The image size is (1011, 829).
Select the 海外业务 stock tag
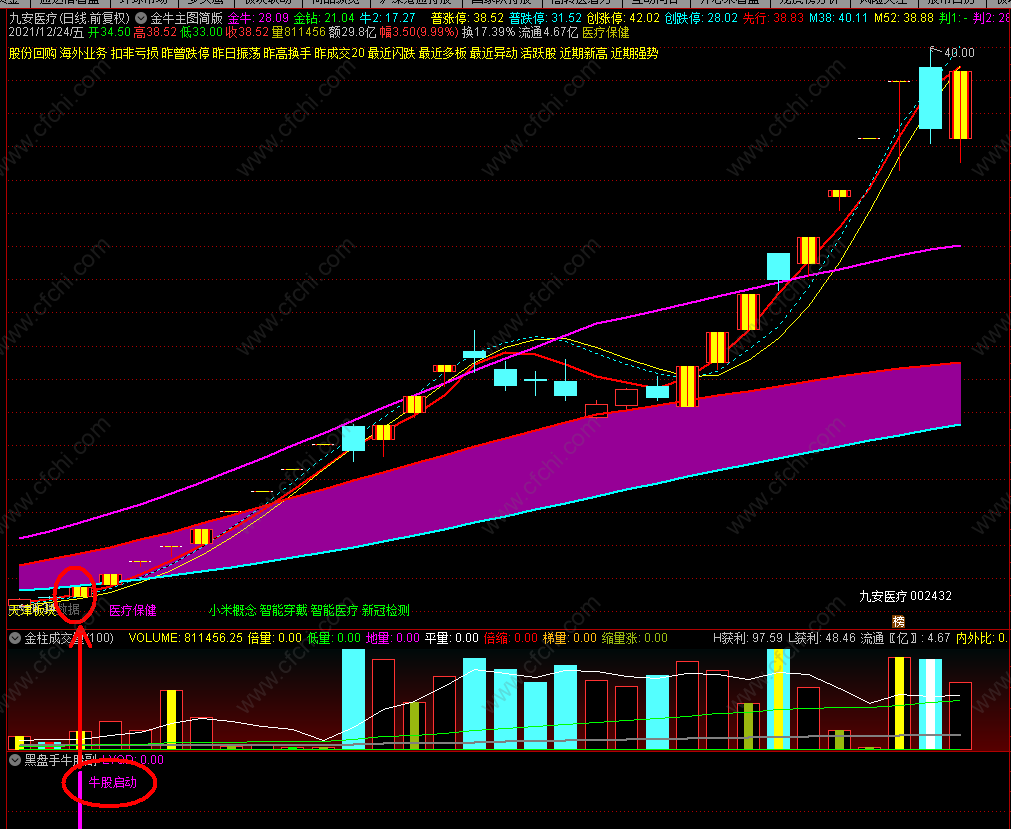83,54
